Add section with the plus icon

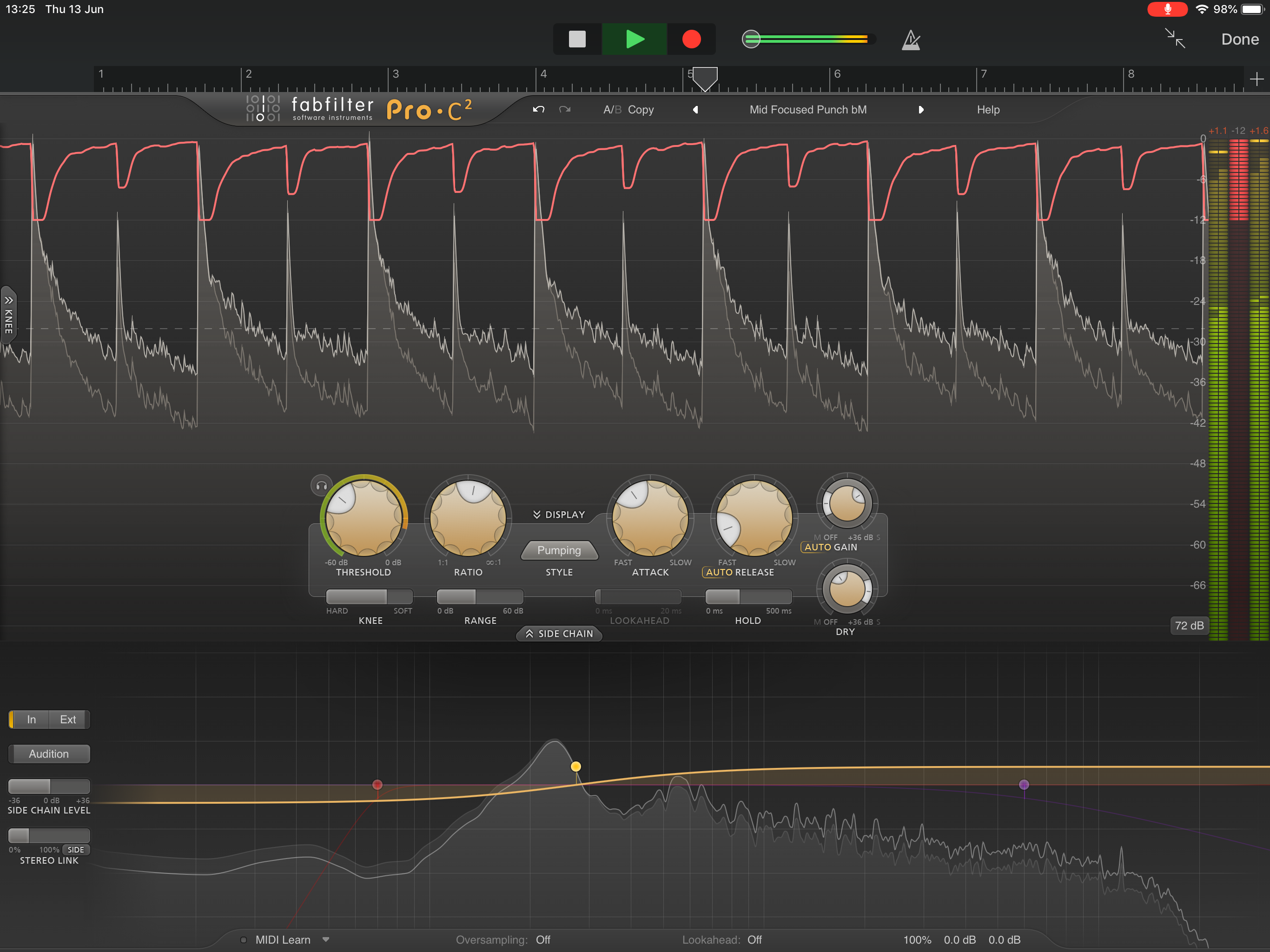coord(1256,79)
